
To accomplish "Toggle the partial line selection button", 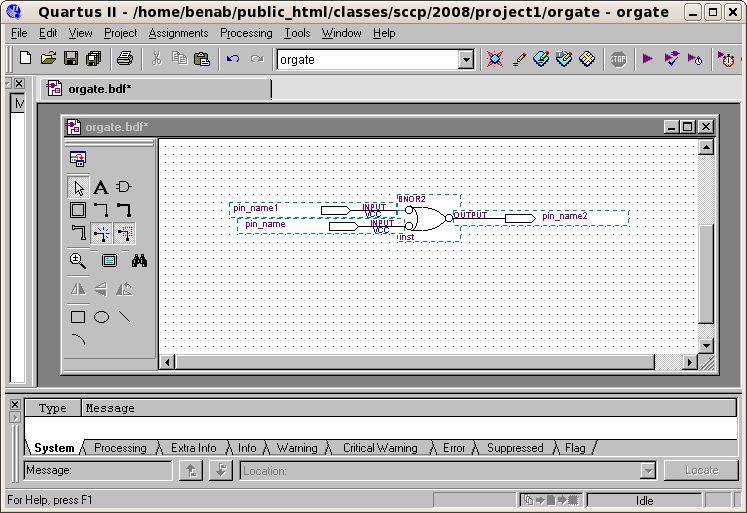I will point(124,234).
